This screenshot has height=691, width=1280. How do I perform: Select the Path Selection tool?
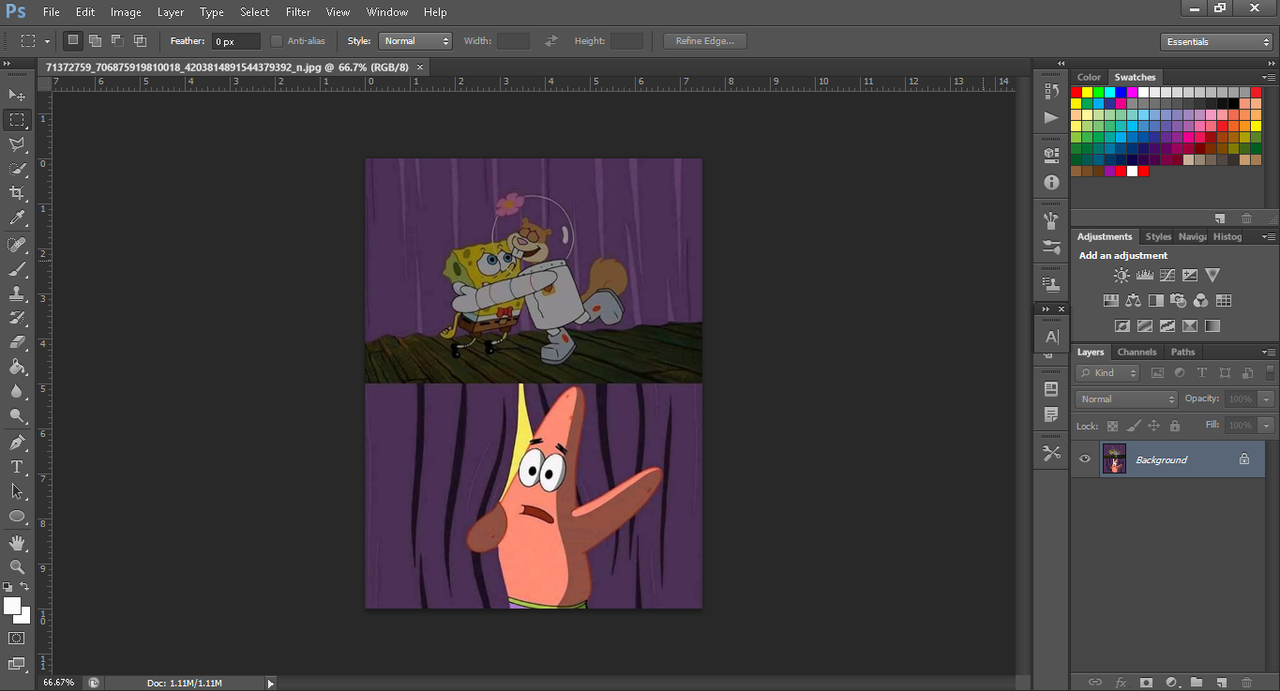pos(17,491)
